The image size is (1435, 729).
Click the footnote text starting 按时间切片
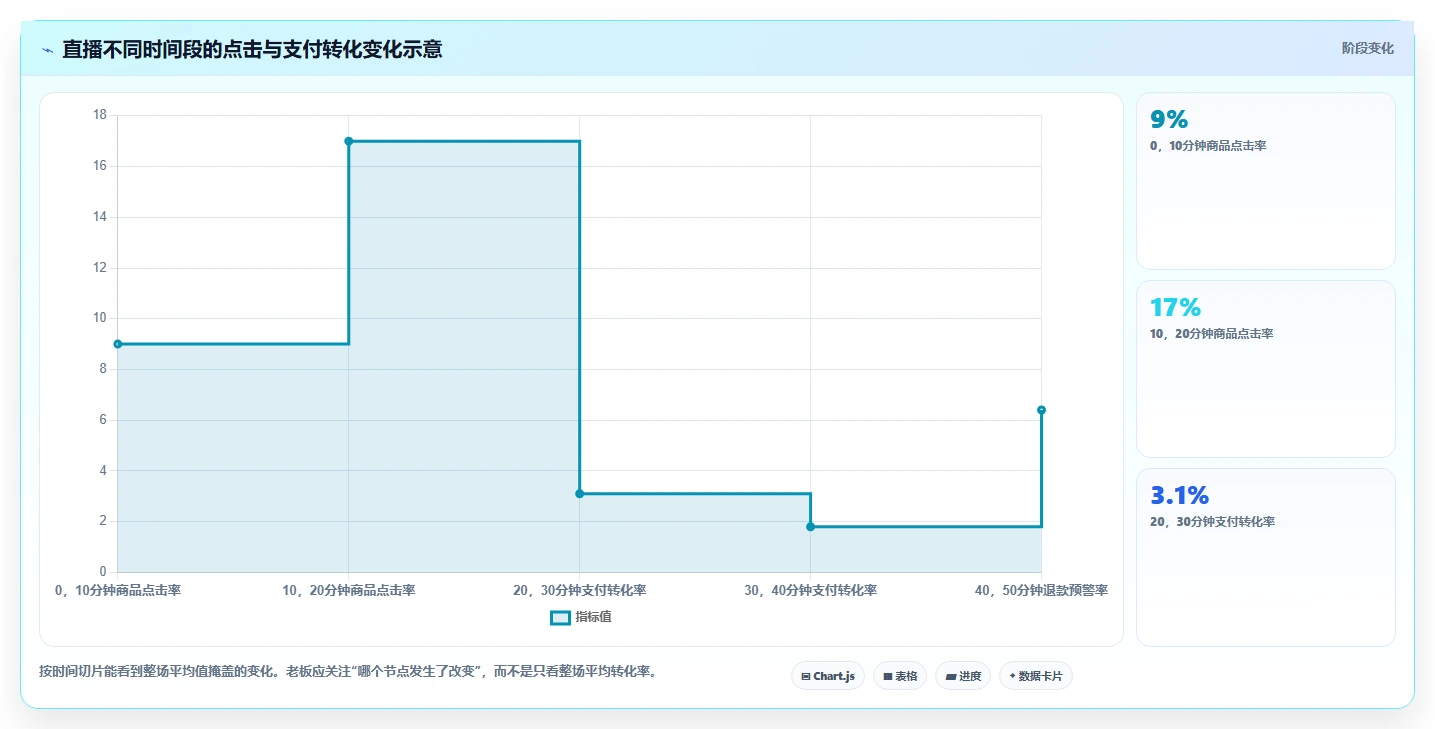click(349, 671)
